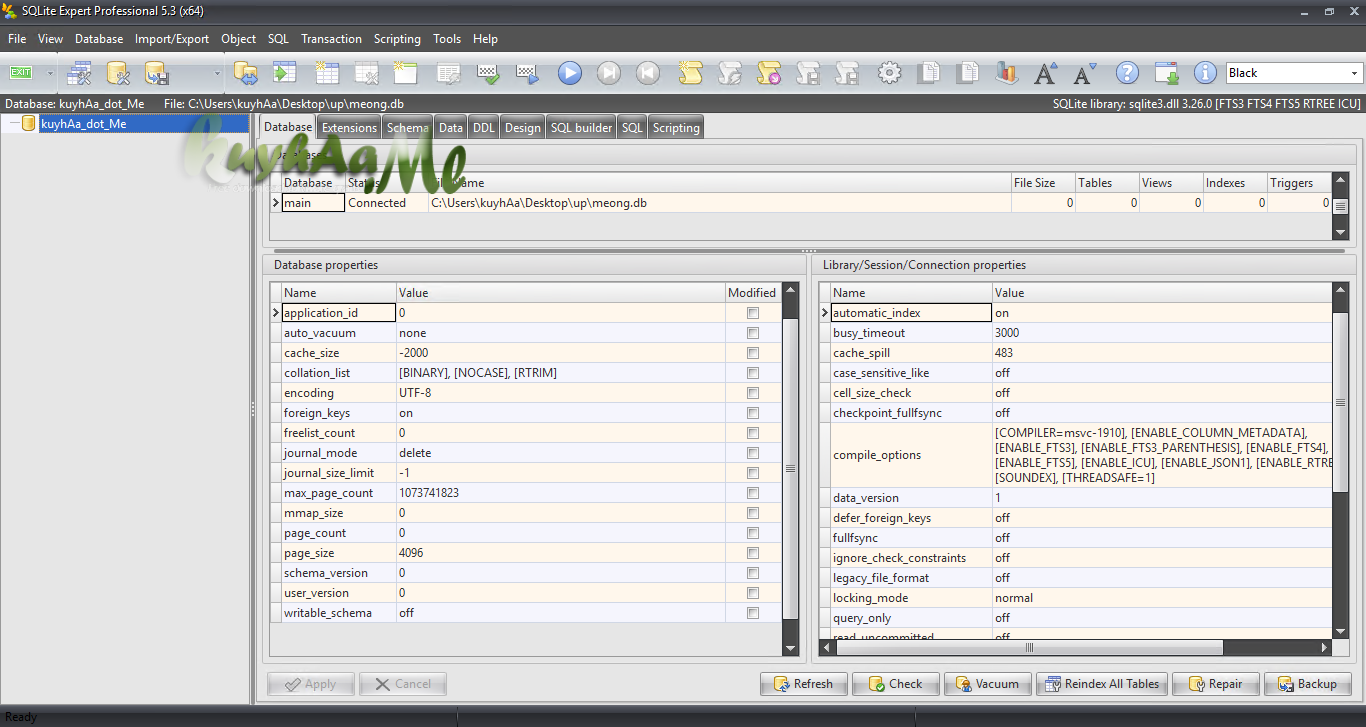
Task: Click the locking_mode value normal
Action: coord(1014,598)
